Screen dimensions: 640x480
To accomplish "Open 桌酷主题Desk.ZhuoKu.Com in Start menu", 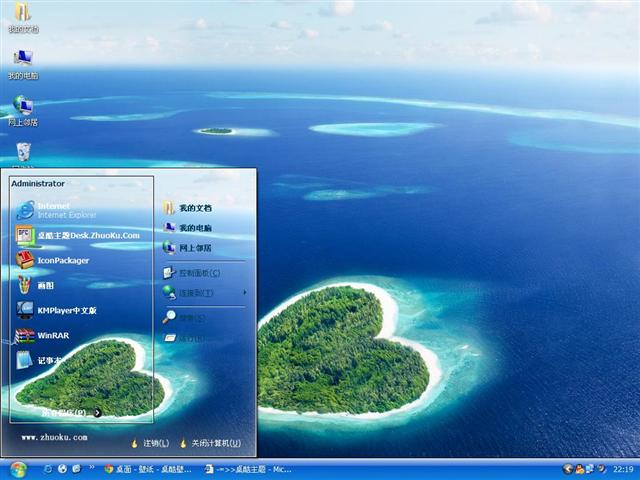I will (x=78, y=236).
